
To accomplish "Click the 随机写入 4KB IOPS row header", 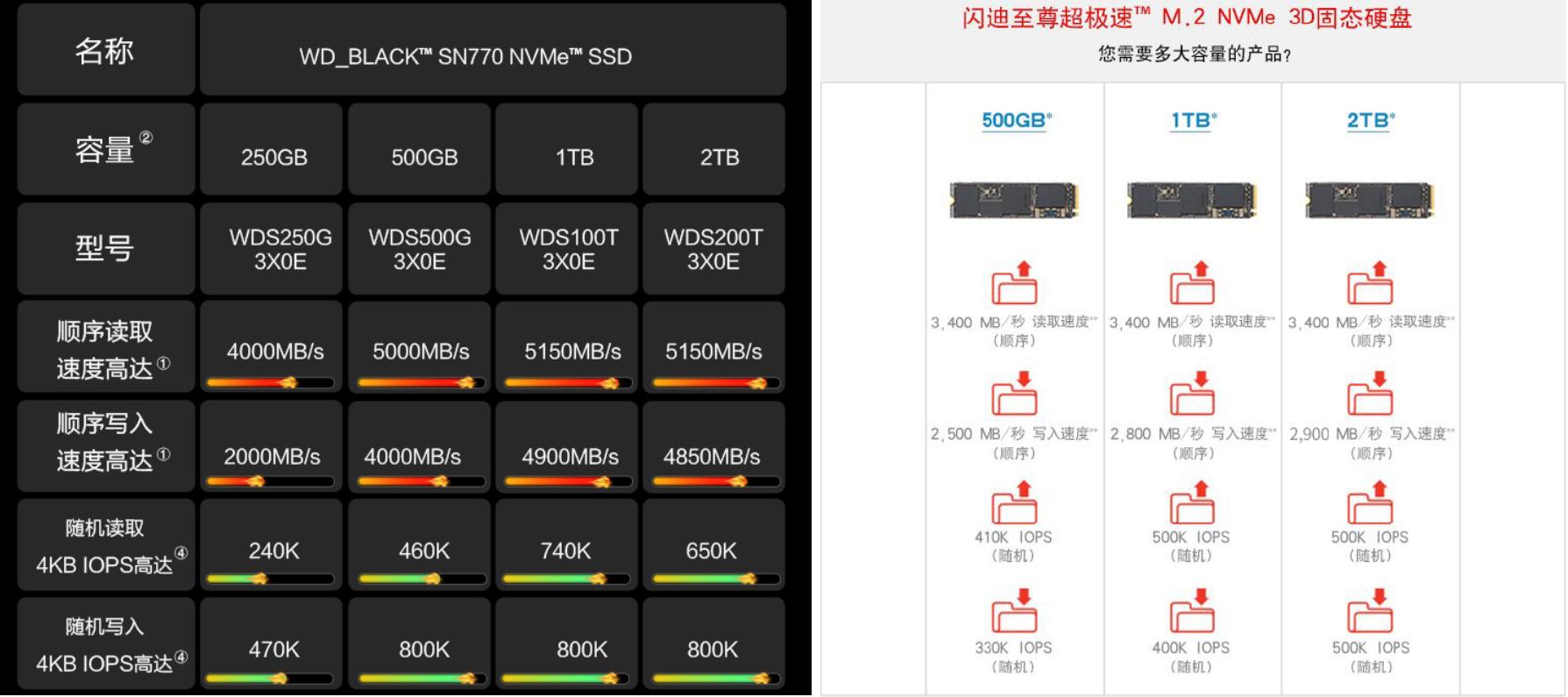I will click(106, 644).
